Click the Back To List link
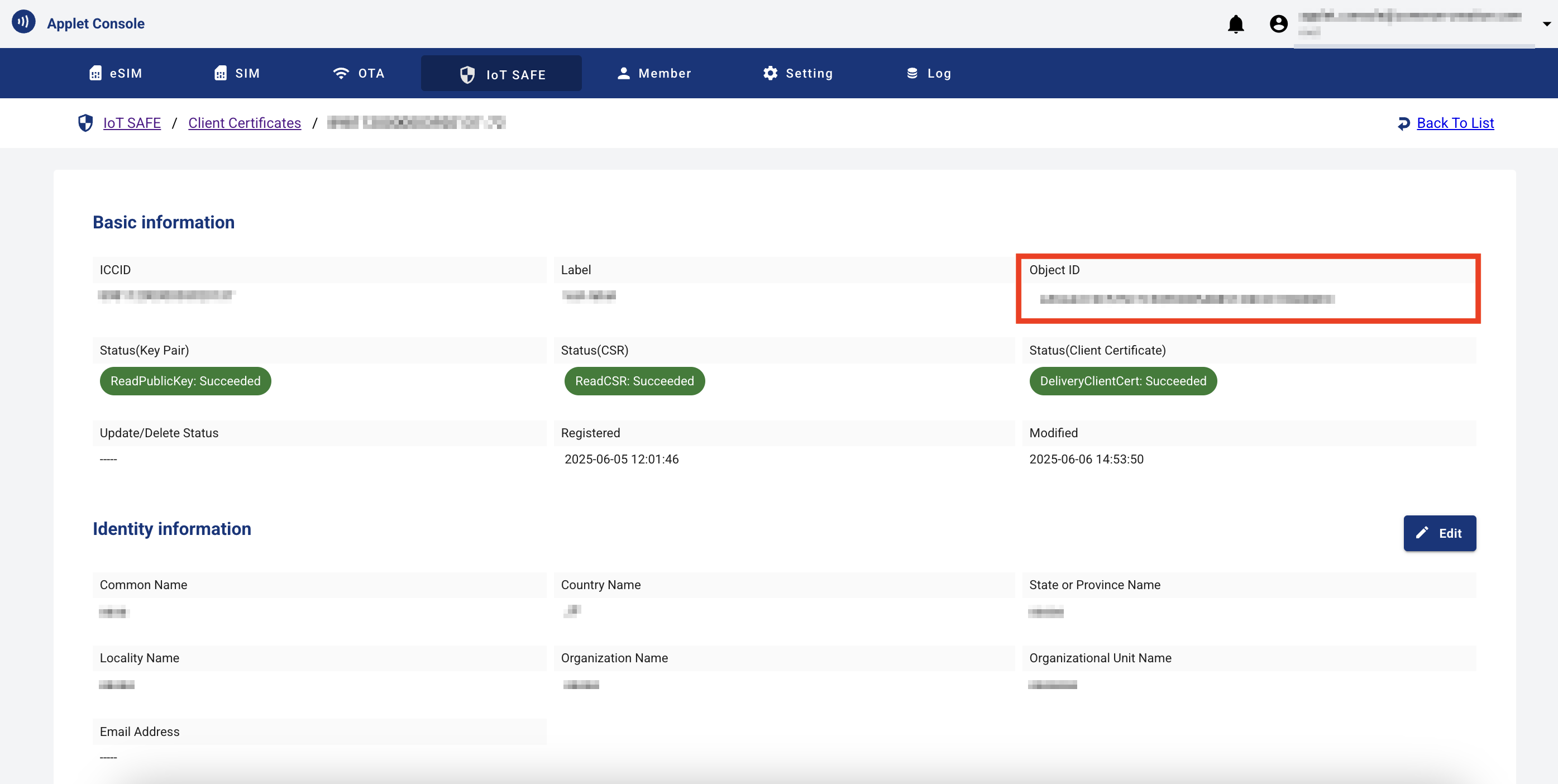Screen dimensions: 1558x784 coord(1455,123)
